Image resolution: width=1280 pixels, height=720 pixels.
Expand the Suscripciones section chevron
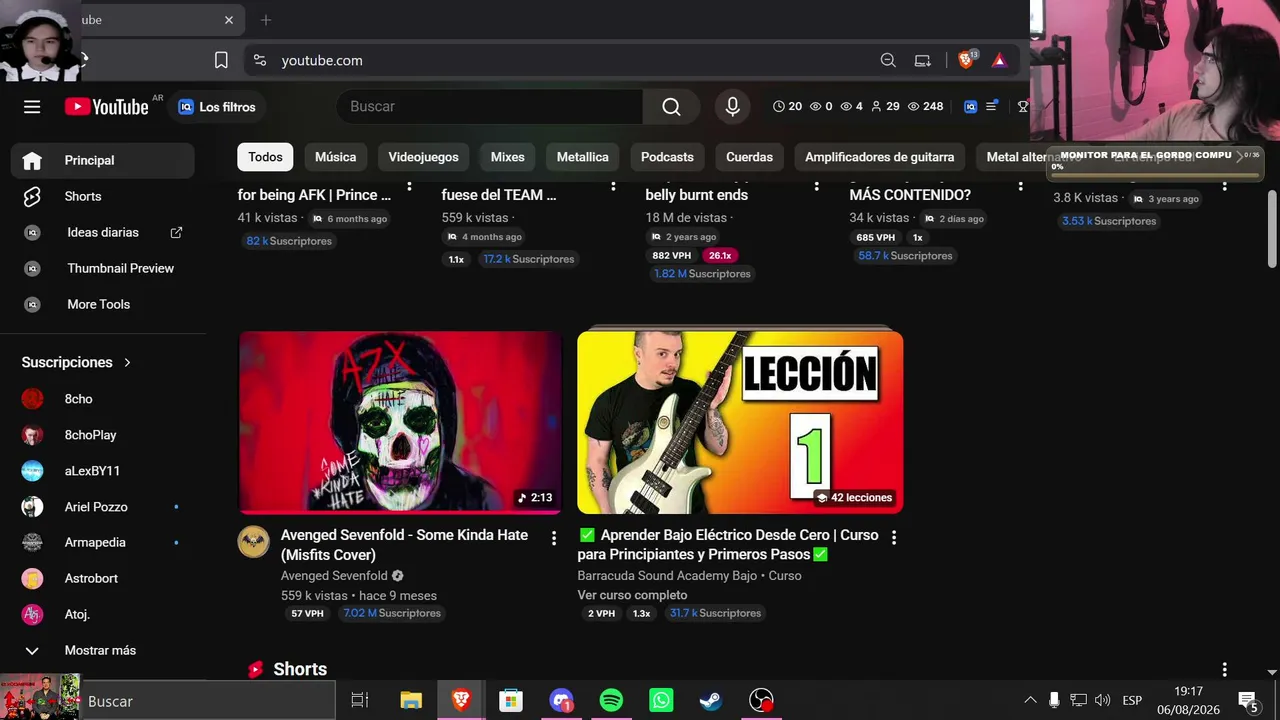[127, 362]
